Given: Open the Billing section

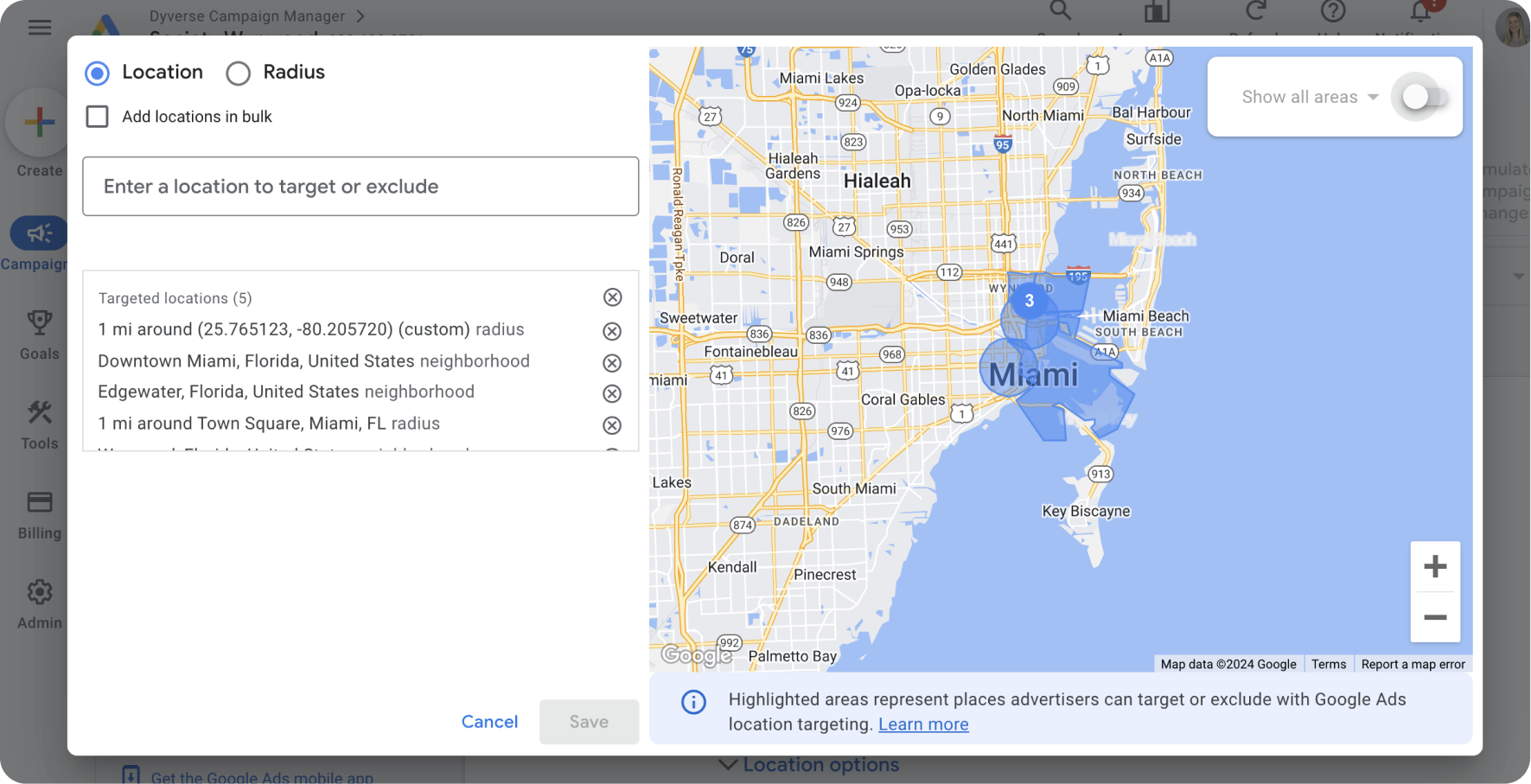Looking at the screenshot, I should coord(39,504).
